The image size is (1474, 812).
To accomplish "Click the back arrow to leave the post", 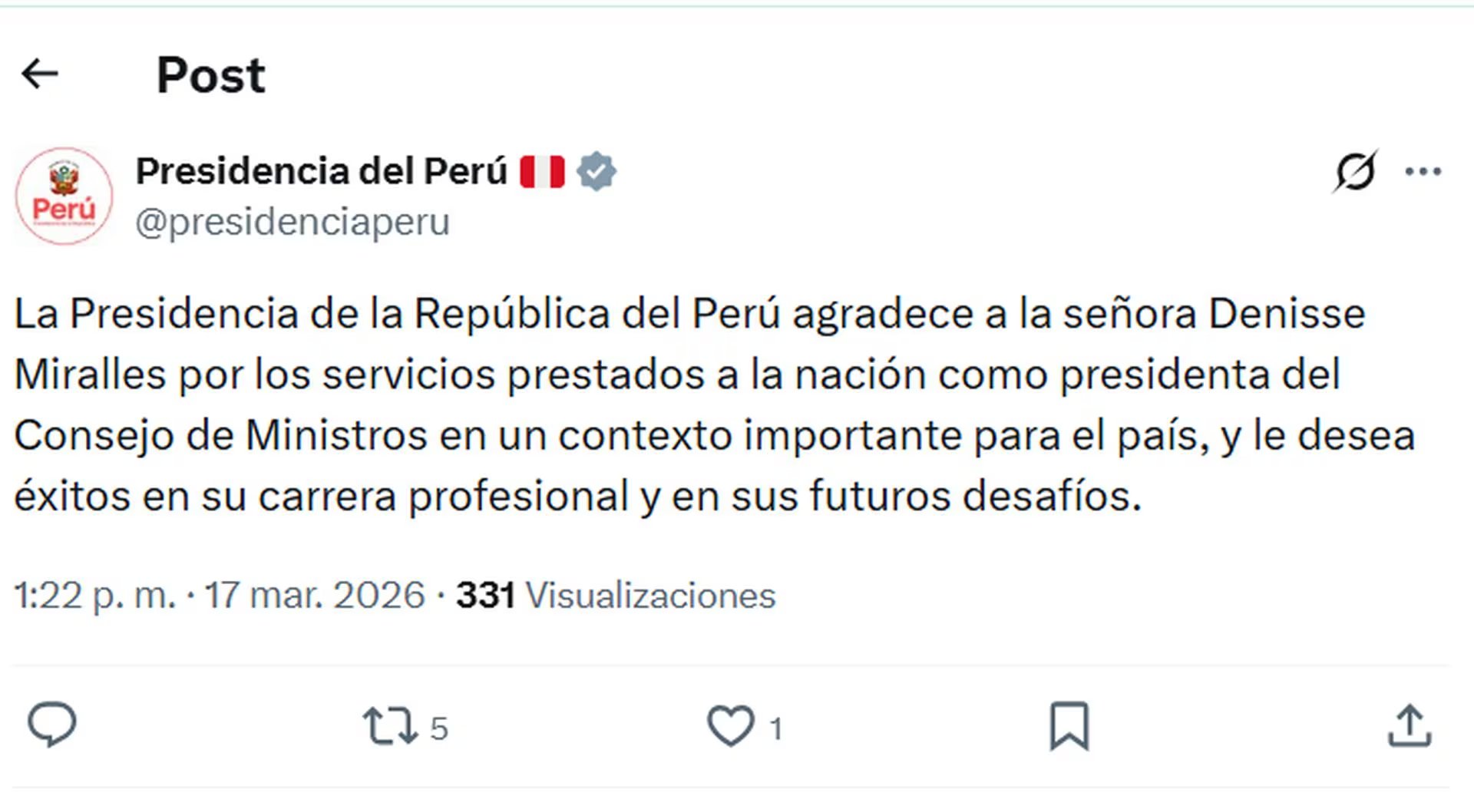I will click(40, 74).
